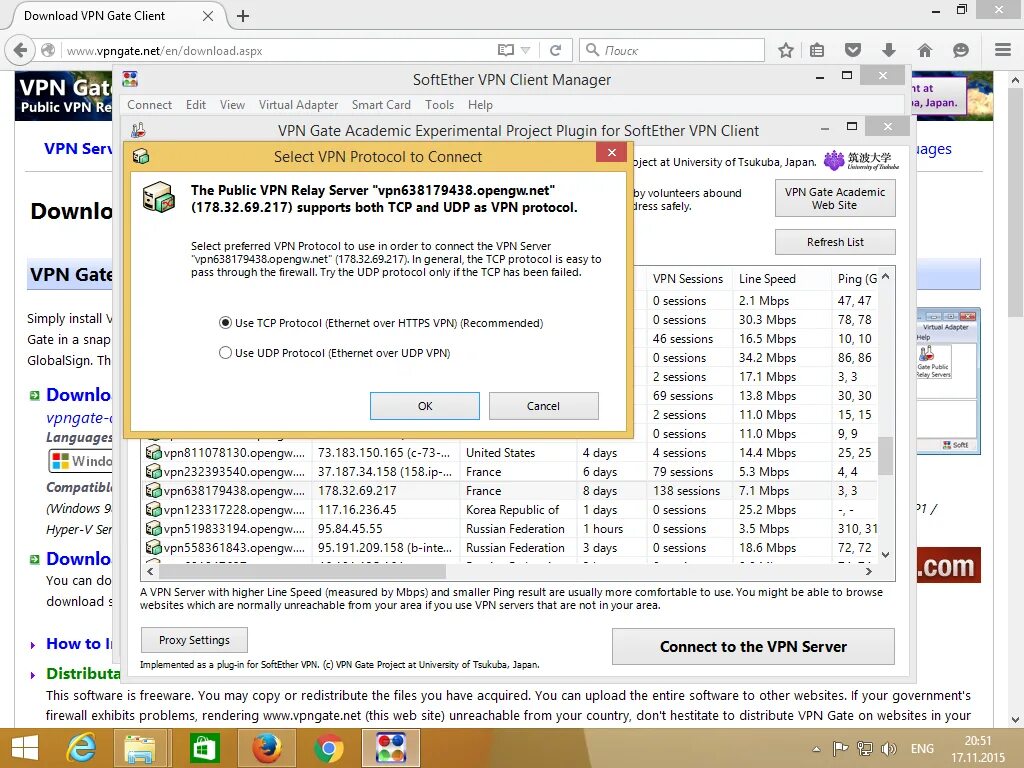Image resolution: width=1024 pixels, height=768 pixels.
Task: Click Korea Republic of country cell
Action: click(512, 509)
